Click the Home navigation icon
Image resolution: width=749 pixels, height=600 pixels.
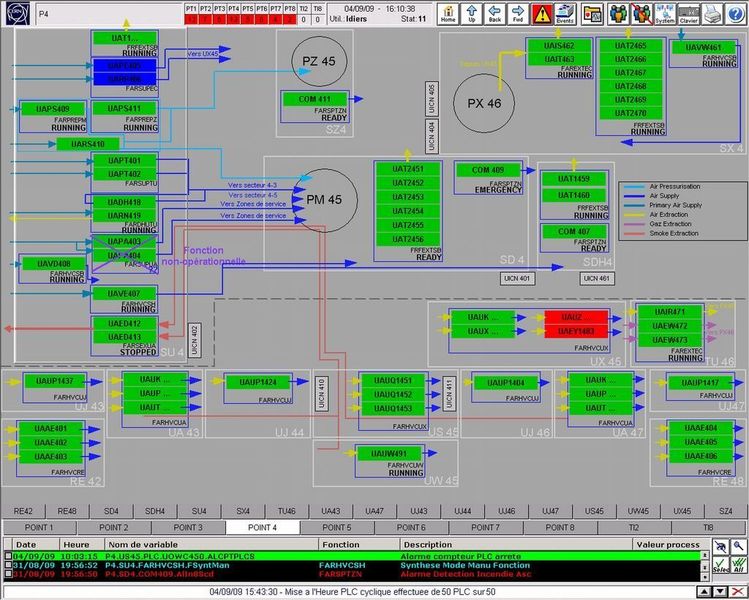448,13
